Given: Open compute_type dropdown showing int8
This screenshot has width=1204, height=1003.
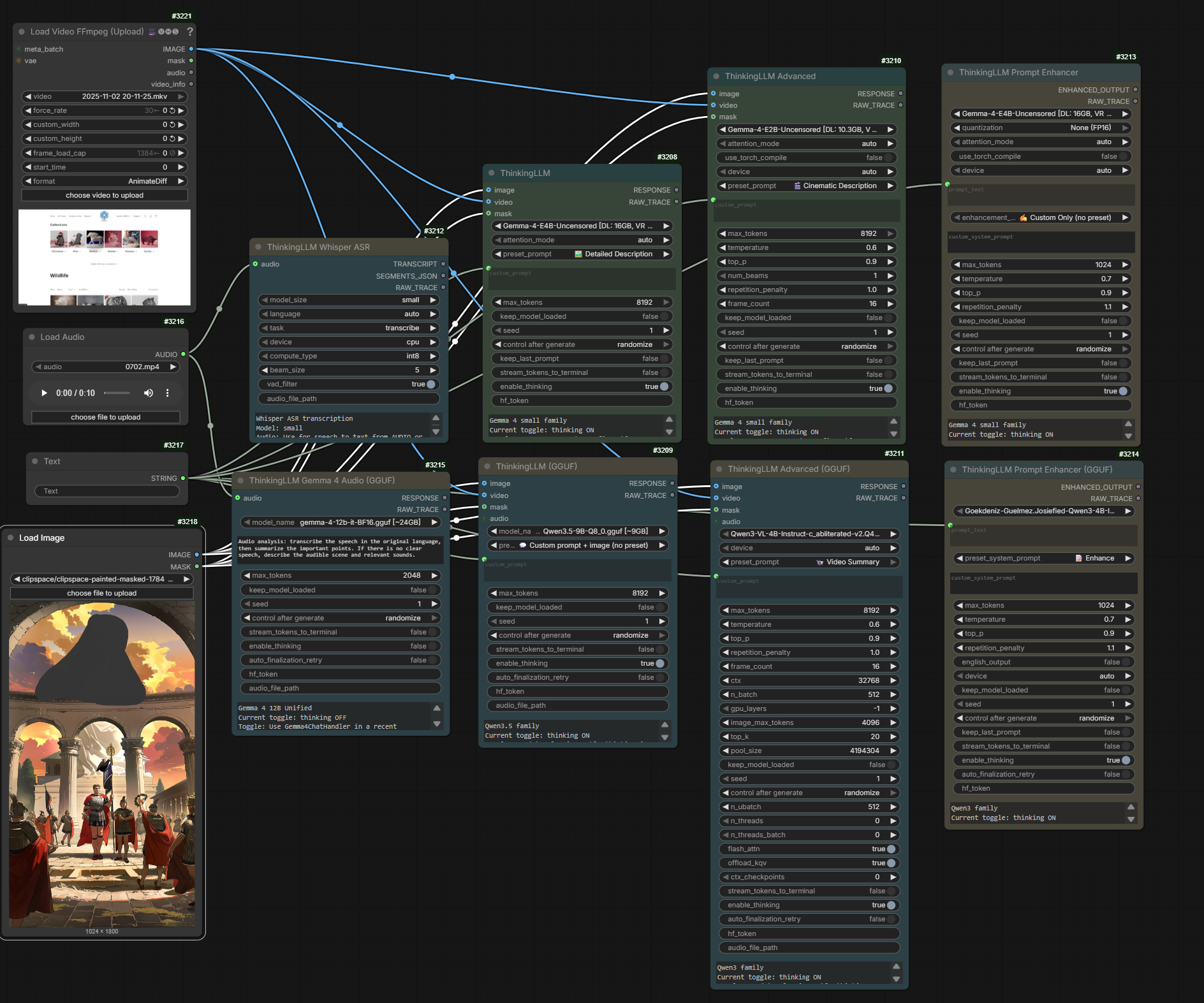Looking at the screenshot, I should tap(349, 356).
